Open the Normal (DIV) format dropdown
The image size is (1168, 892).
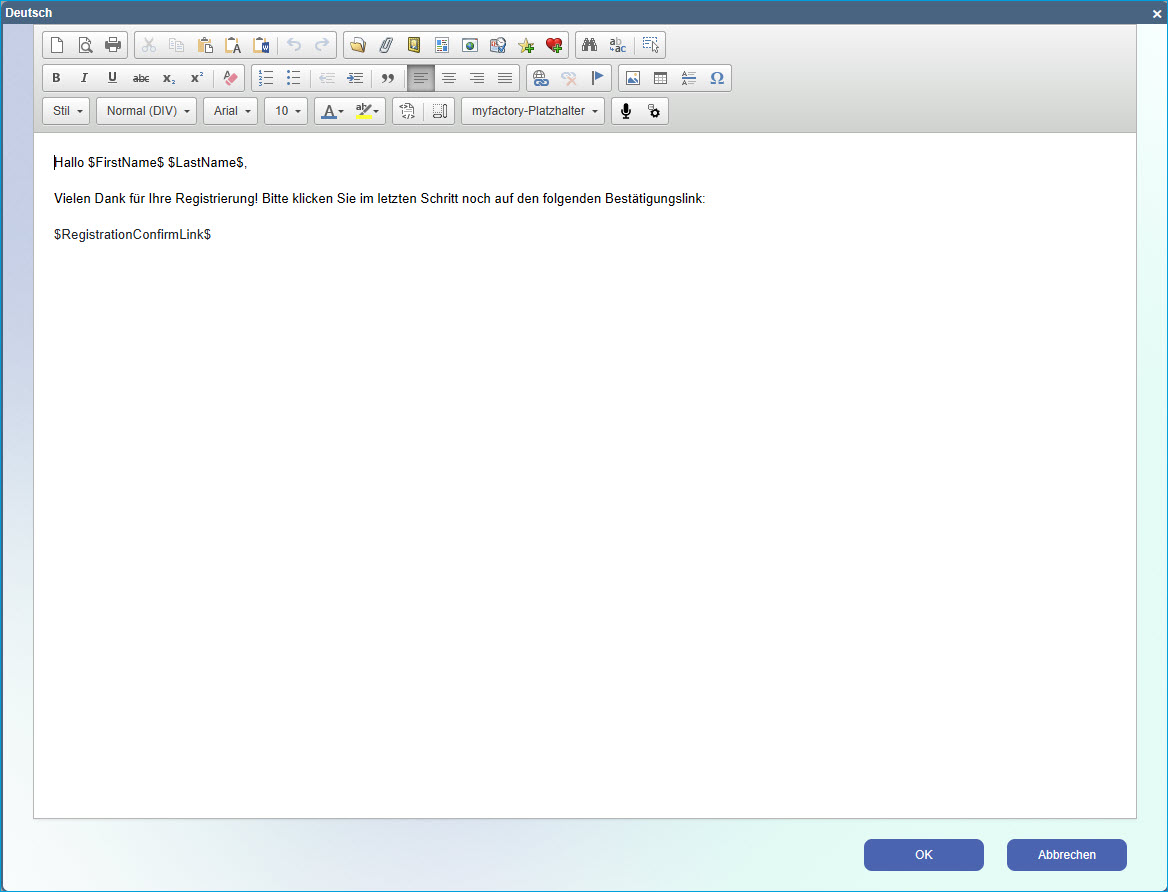pos(147,111)
